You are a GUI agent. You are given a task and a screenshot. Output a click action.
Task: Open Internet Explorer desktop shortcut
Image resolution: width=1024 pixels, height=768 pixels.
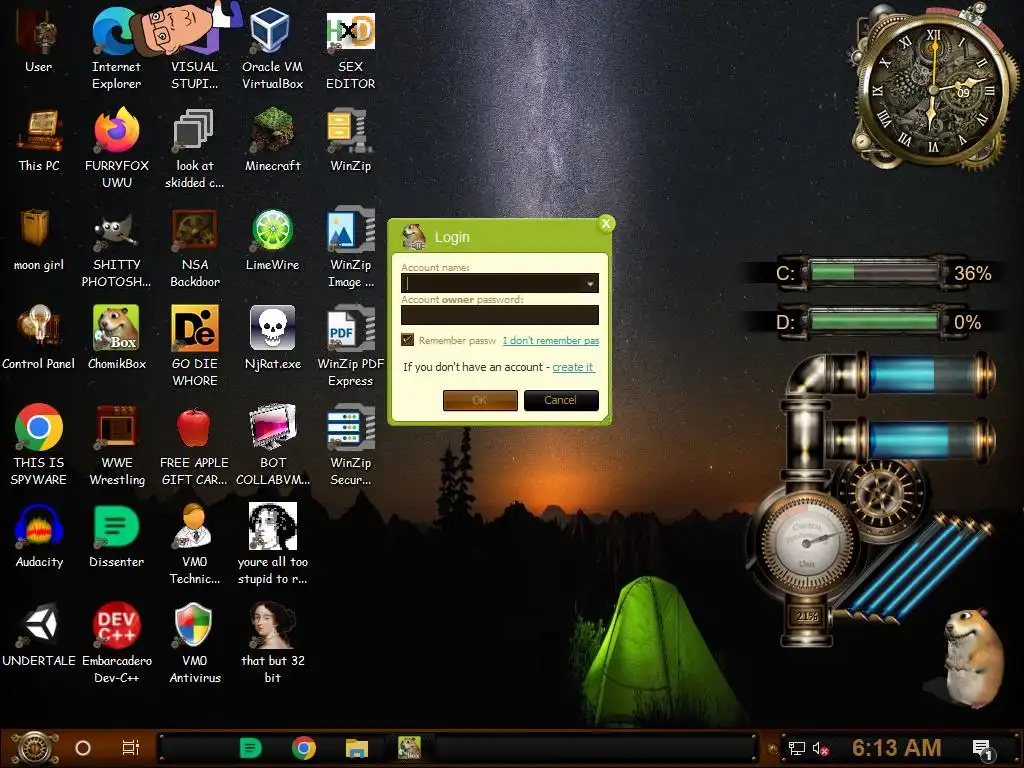pos(116,49)
